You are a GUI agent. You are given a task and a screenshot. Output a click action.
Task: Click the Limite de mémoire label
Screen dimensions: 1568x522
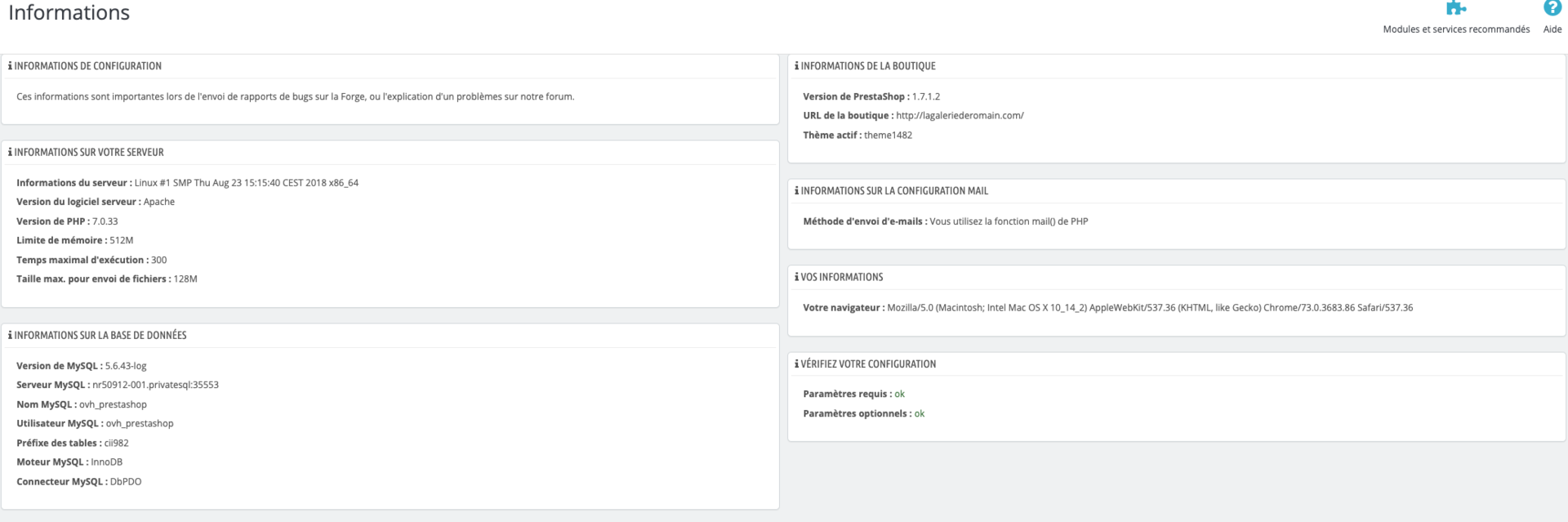(x=62, y=241)
